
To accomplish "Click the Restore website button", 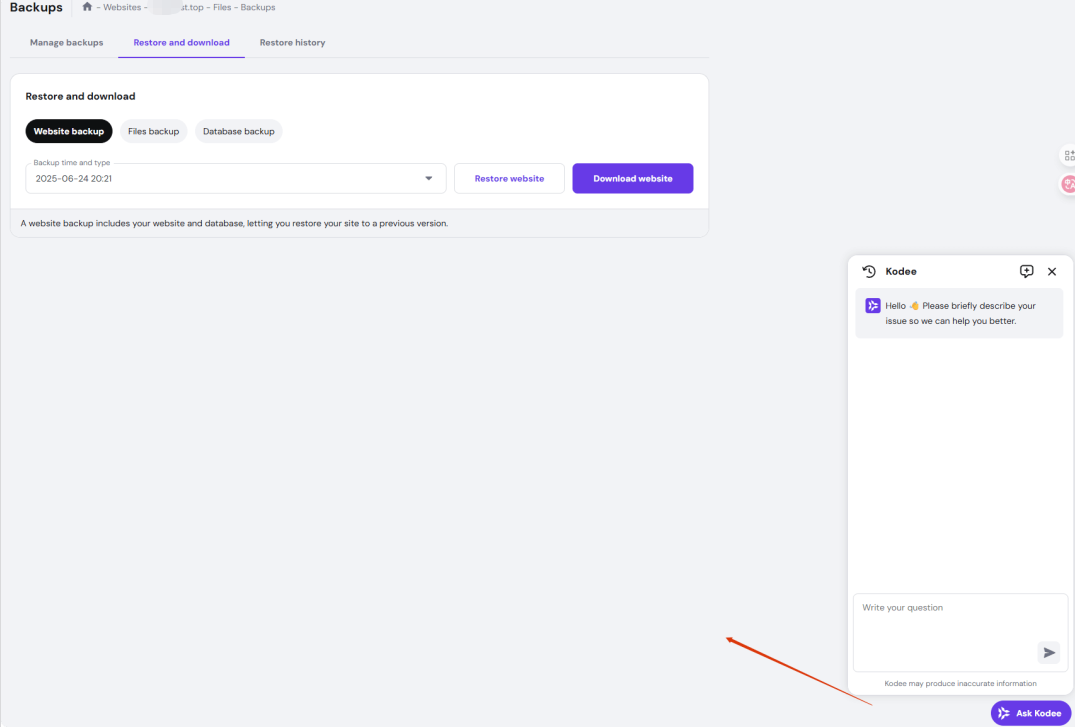I will pyautogui.click(x=509, y=178).
